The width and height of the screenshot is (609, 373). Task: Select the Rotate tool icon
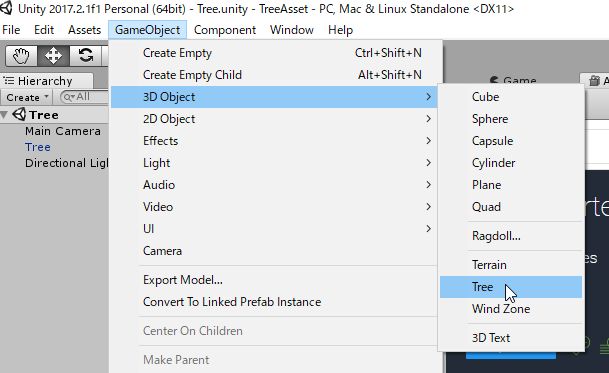[x=85, y=56]
